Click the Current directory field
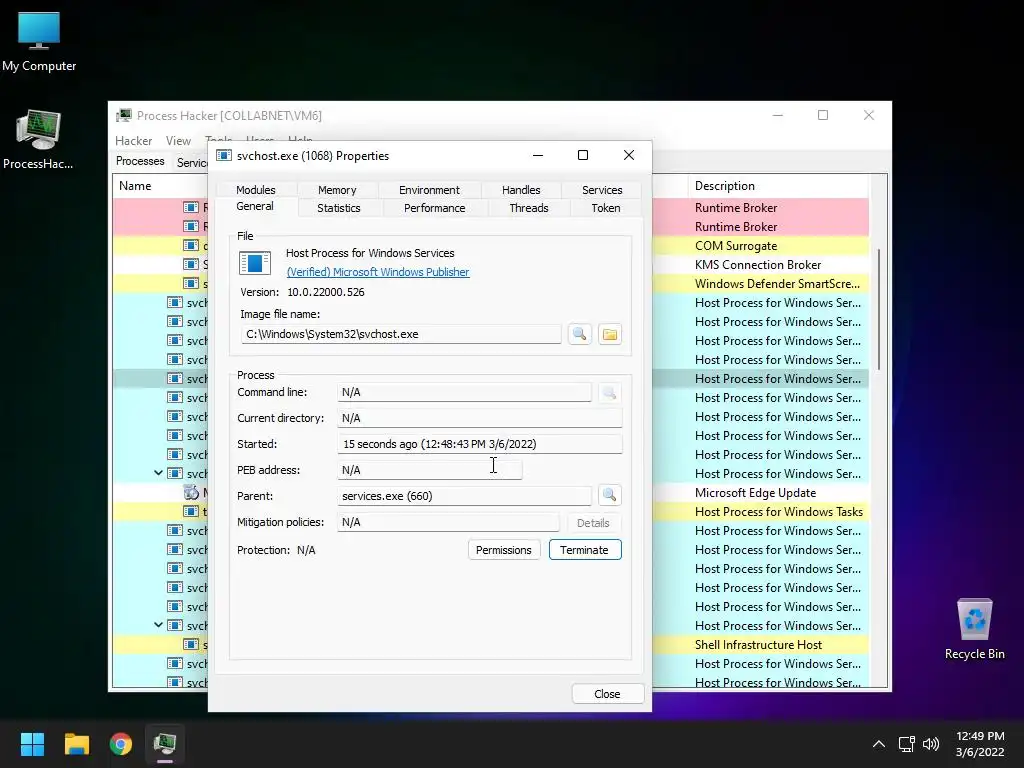1024x768 pixels. click(x=480, y=418)
